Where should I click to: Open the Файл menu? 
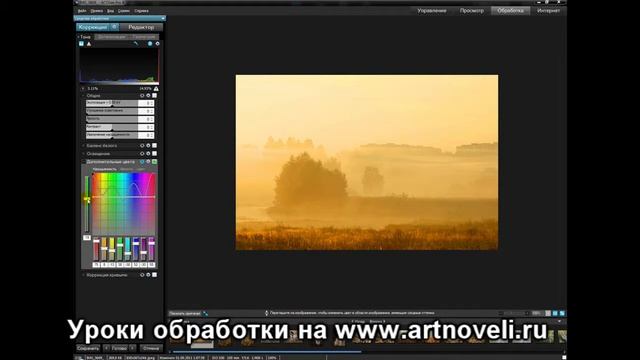(82, 11)
